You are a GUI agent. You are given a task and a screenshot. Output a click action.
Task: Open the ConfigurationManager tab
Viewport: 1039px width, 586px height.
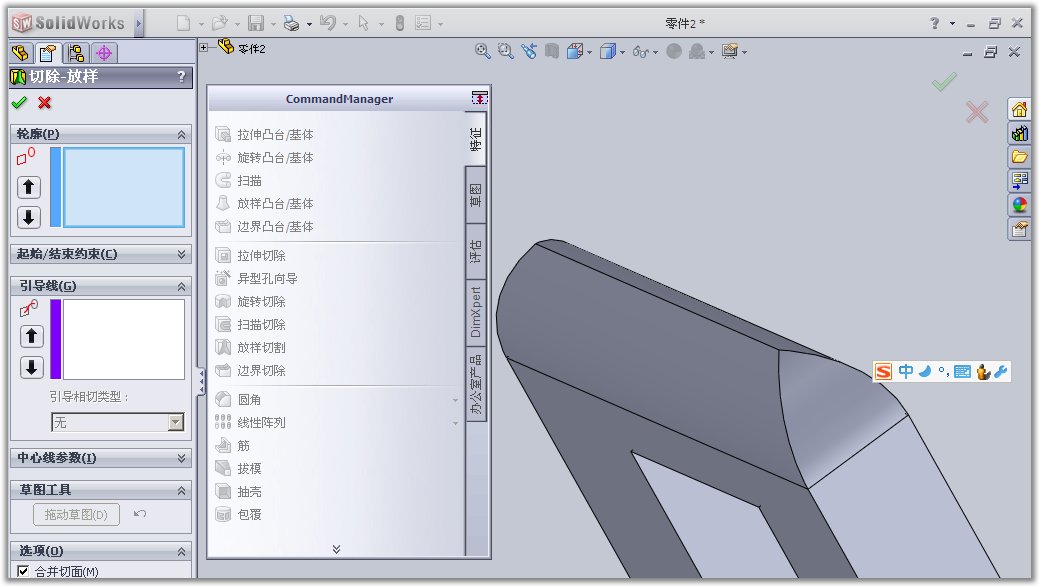(x=76, y=53)
